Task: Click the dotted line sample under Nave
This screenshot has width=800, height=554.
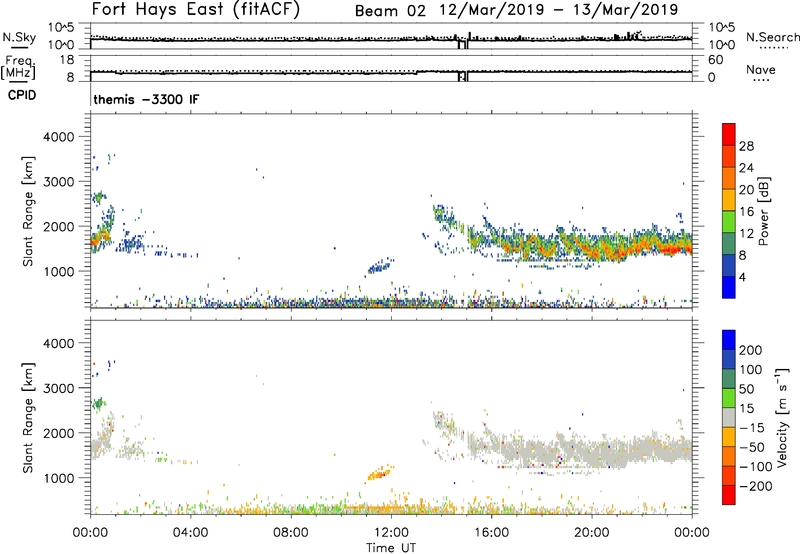Action: 761,80
